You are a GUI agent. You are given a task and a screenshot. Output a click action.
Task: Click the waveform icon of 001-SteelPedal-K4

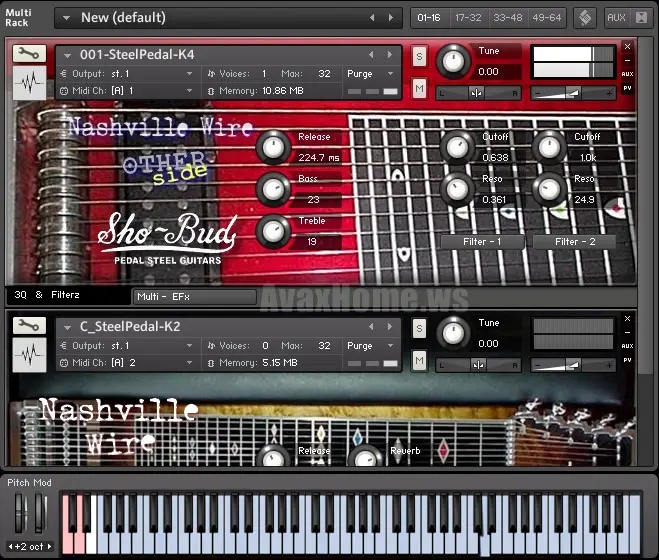pos(29,83)
